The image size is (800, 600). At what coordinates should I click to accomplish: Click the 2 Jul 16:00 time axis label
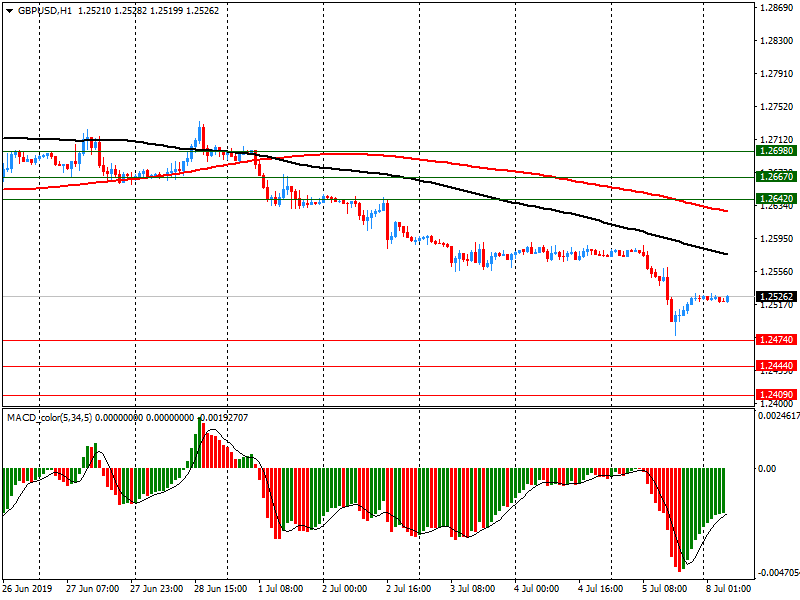coord(409,589)
